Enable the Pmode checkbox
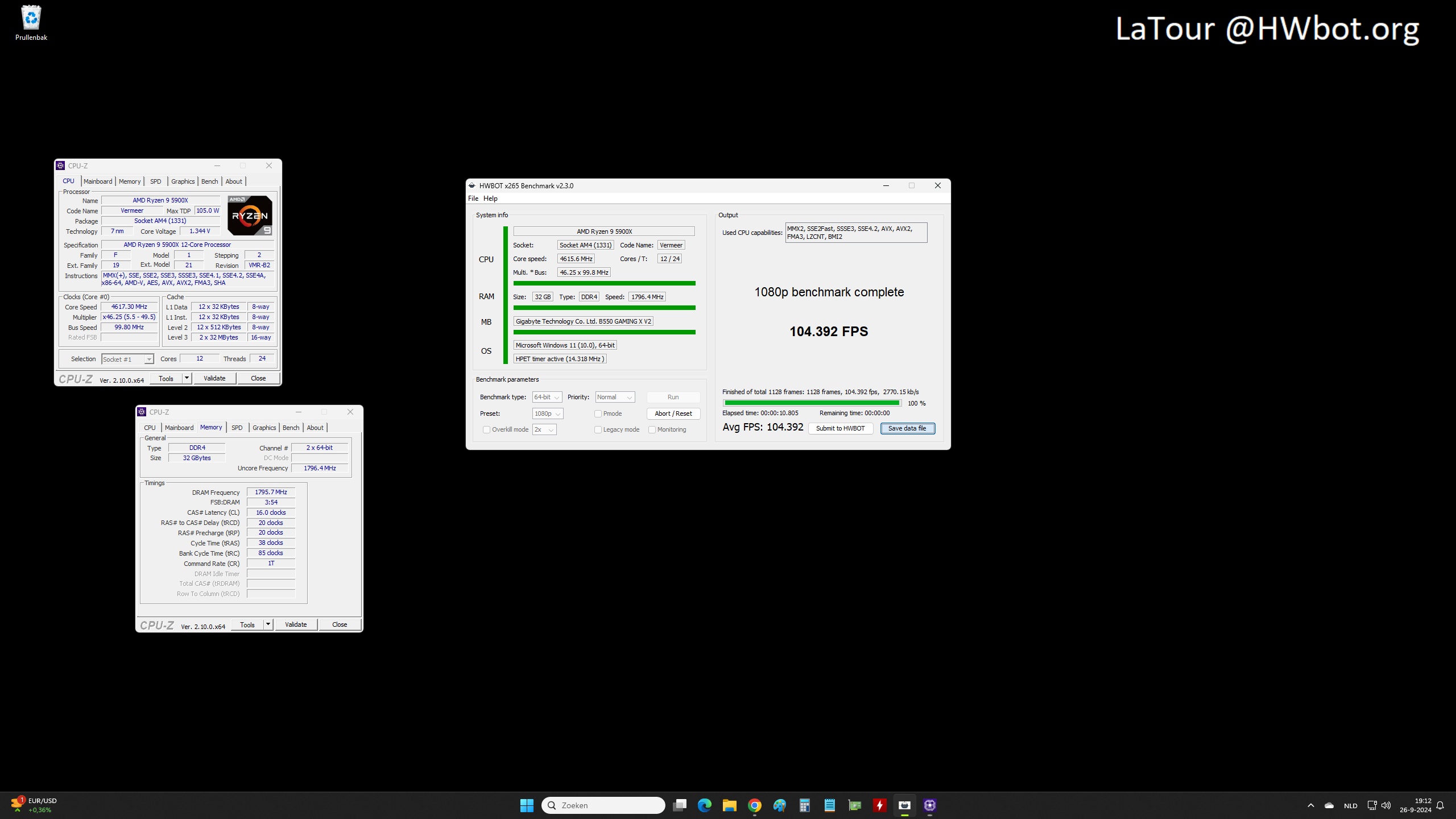 click(598, 413)
